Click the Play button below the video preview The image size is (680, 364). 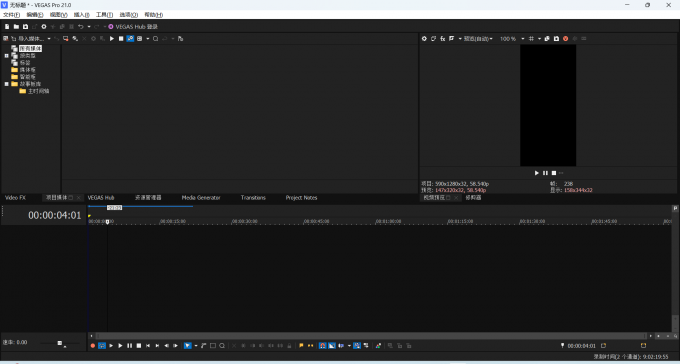tap(536, 173)
